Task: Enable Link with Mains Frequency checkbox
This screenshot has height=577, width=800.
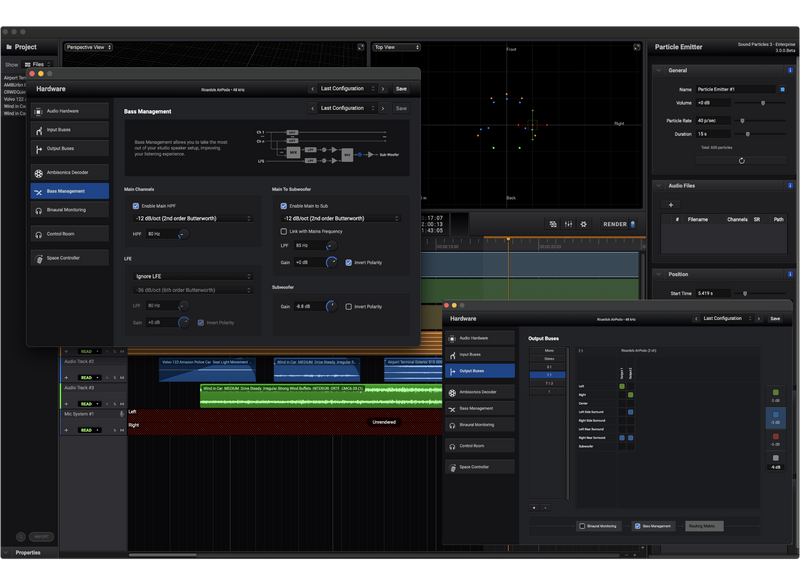Action: 284,231
